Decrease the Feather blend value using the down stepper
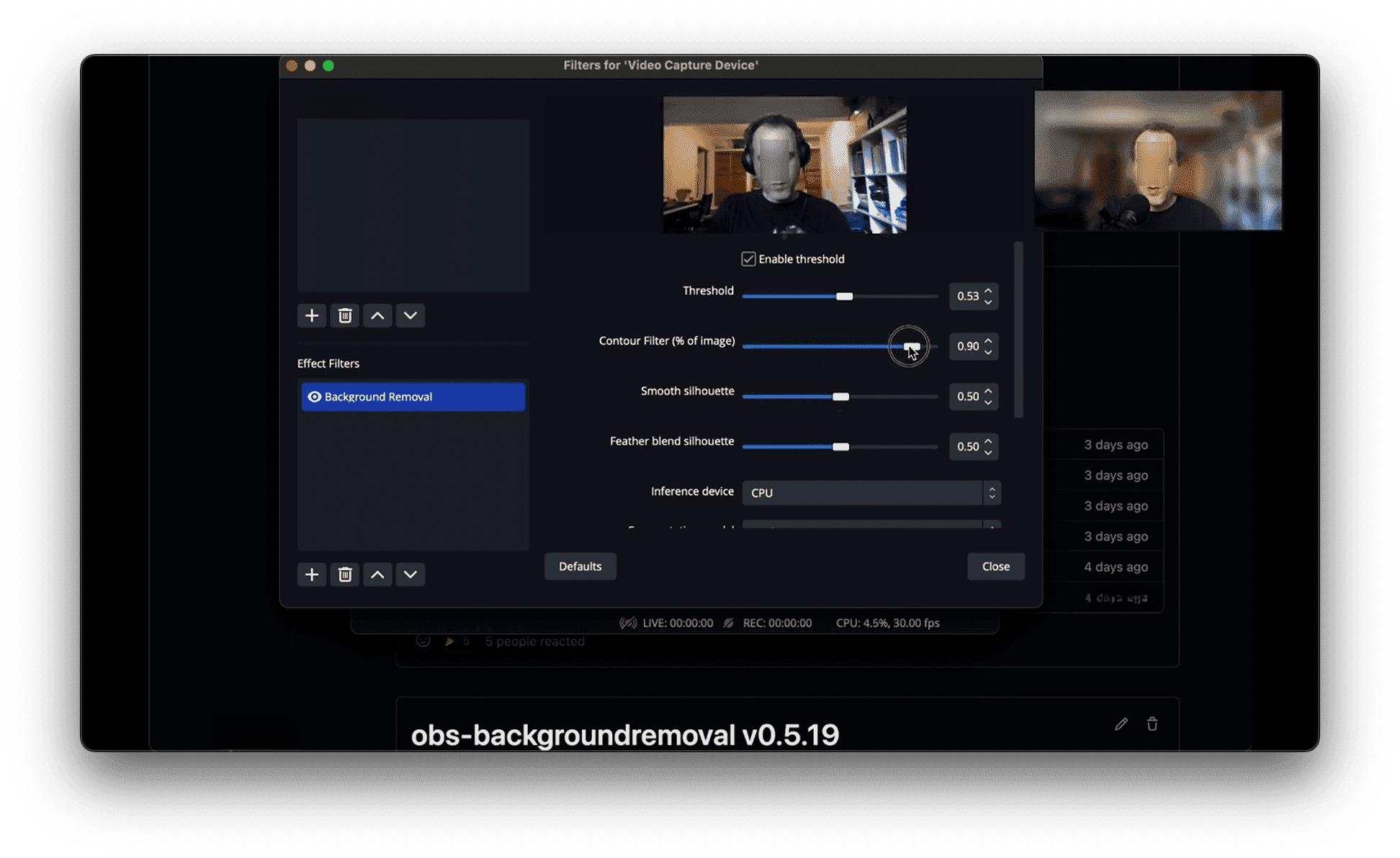This screenshot has width=1400, height=858. click(x=989, y=452)
